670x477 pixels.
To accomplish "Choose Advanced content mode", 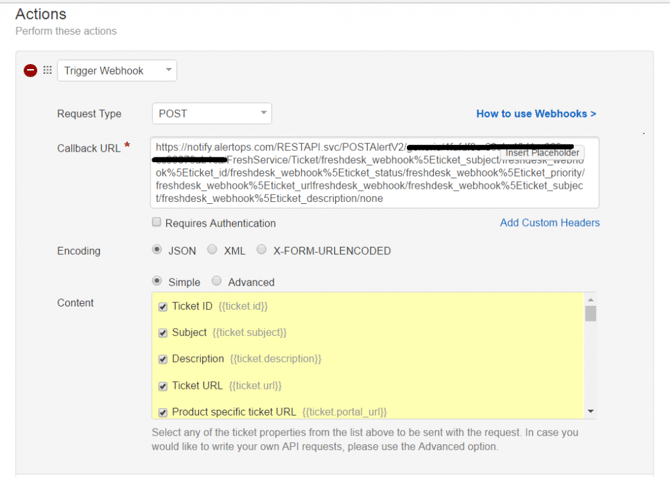I will [x=216, y=282].
